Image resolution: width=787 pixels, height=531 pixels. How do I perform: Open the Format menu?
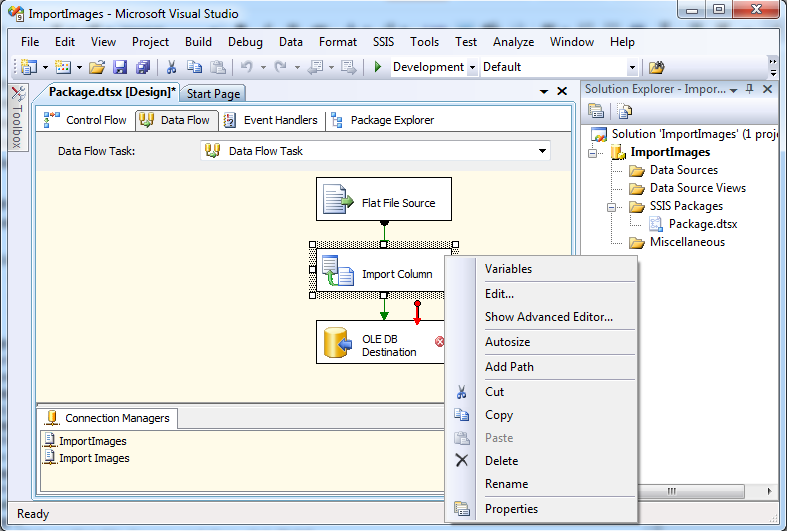click(x=338, y=42)
